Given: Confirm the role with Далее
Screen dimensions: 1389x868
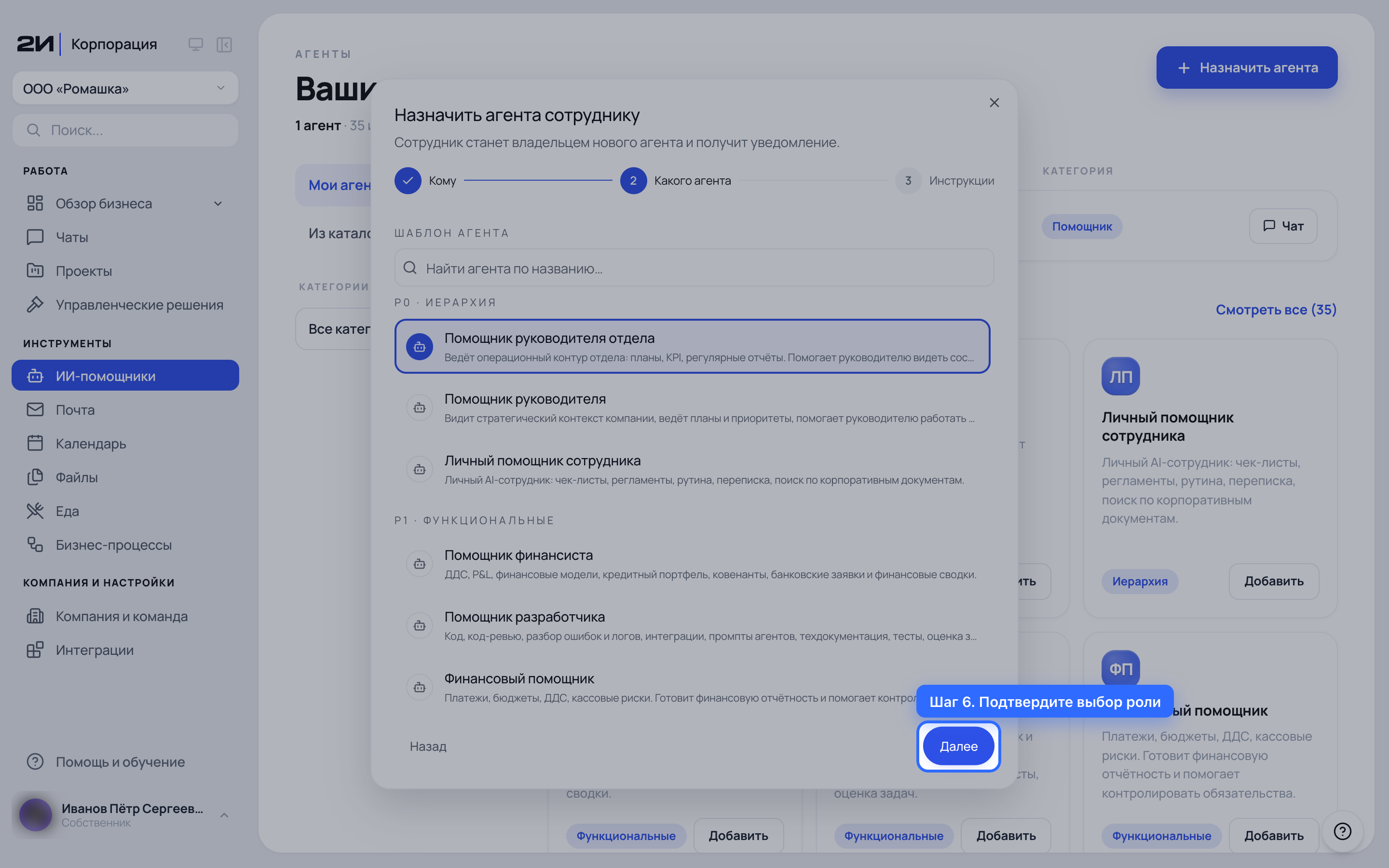Looking at the screenshot, I should 958,746.
